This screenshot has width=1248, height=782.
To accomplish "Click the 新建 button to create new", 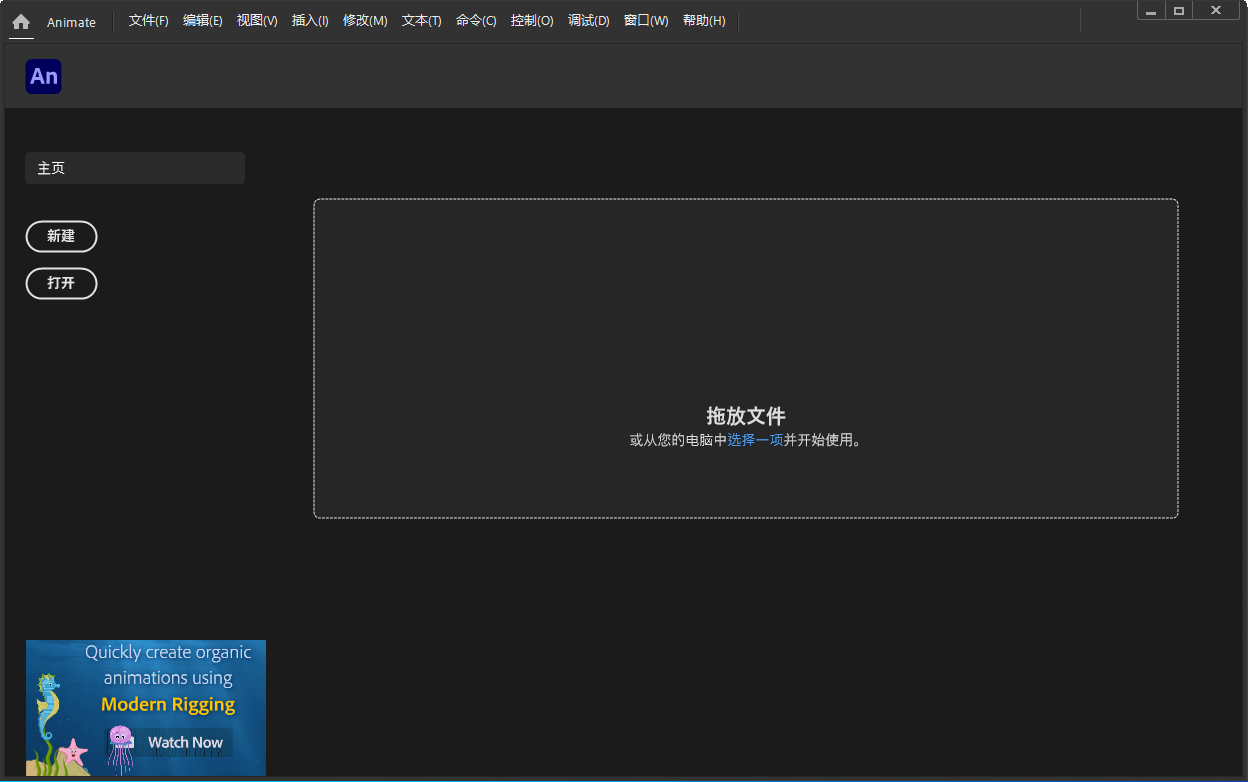I will (x=61, y=236).
